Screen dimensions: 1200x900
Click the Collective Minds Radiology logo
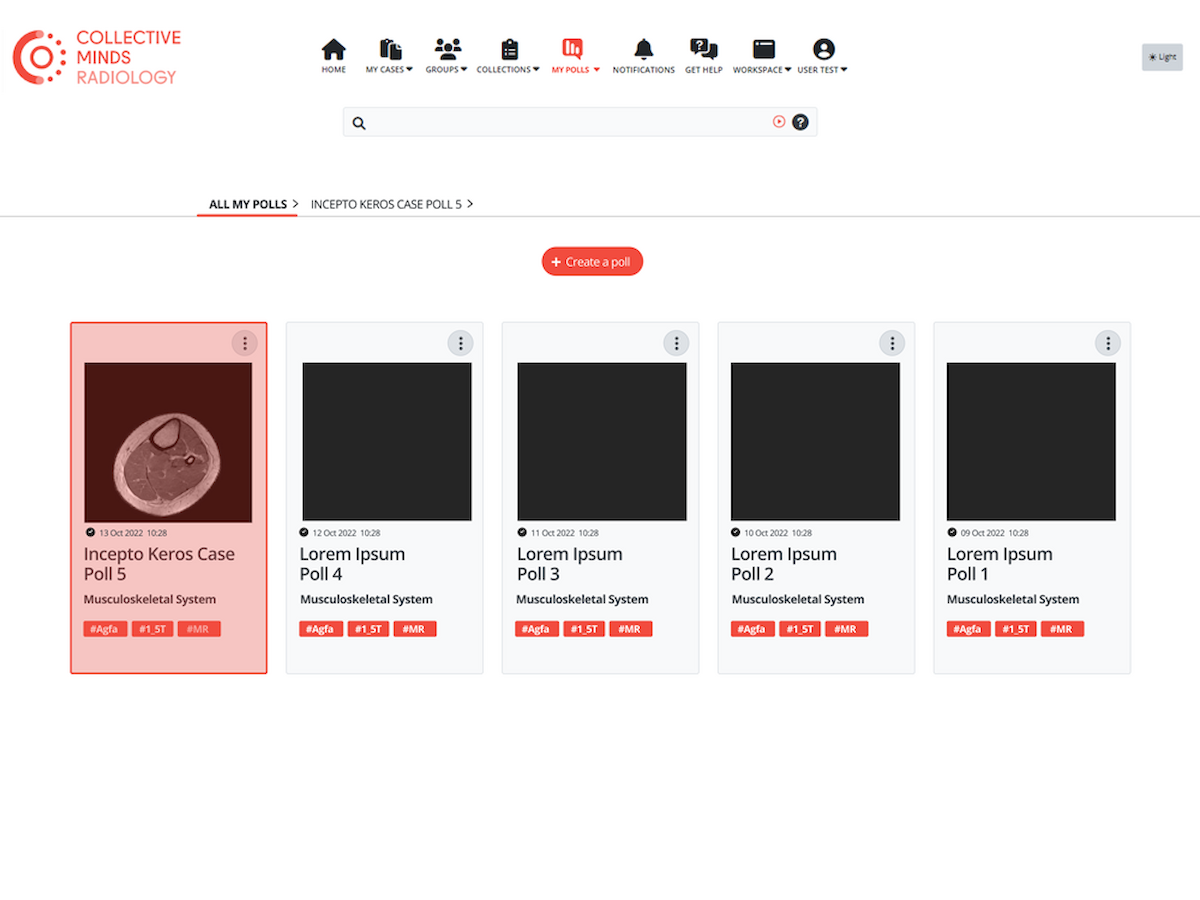click(97, 57)
